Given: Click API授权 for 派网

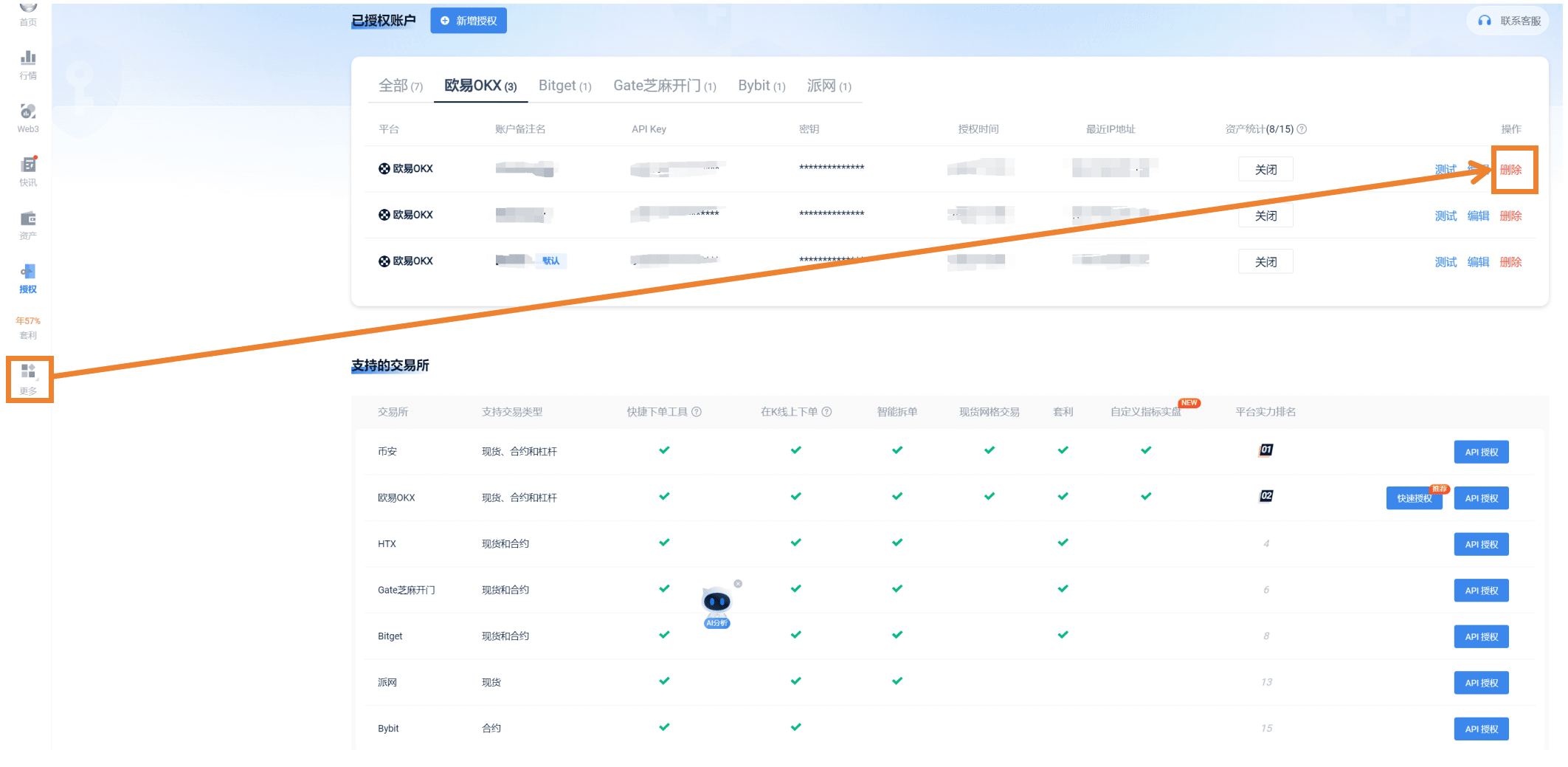Looking at the screenshot, I should [1481, 683].
